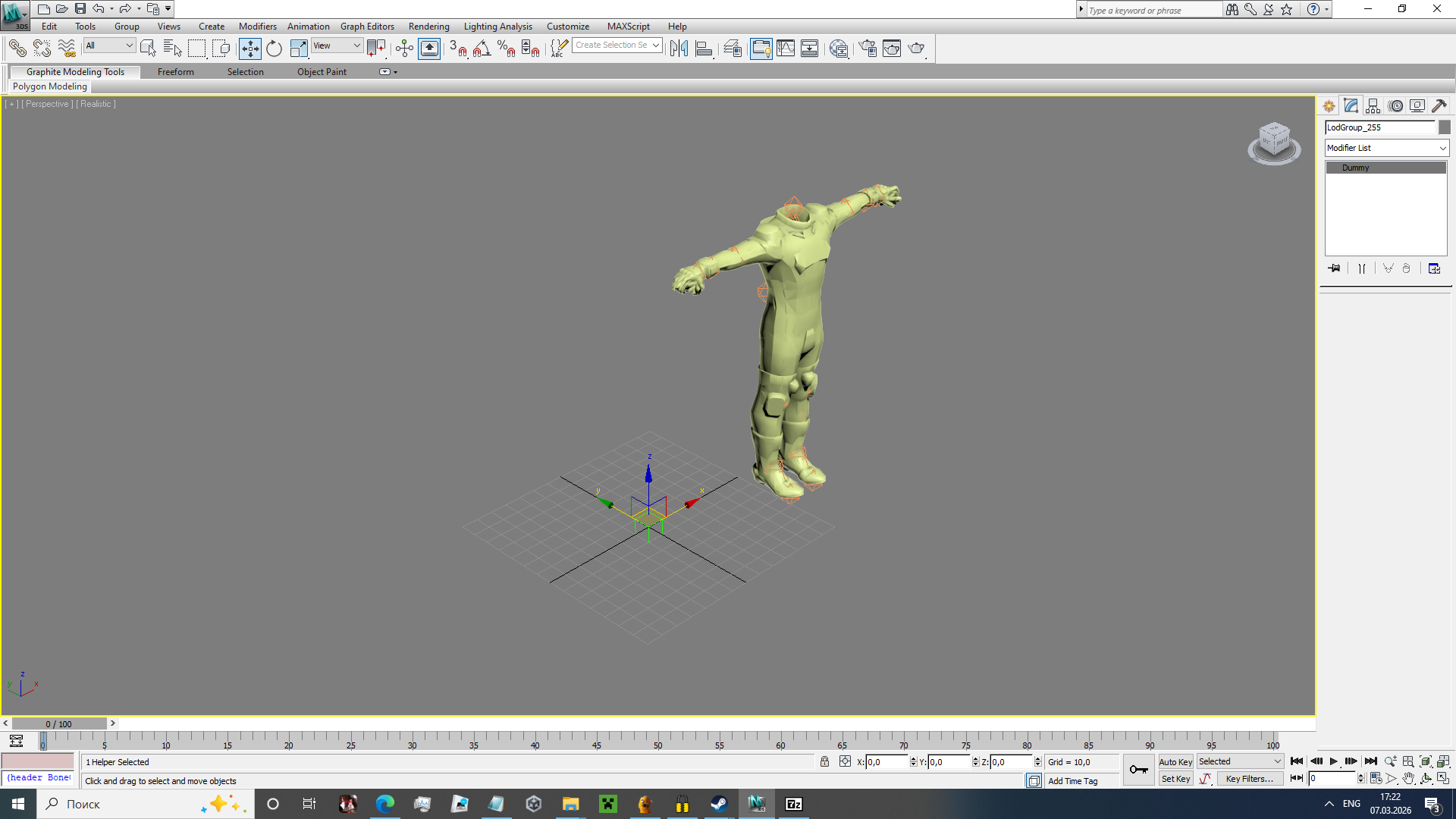The height and width of the screenshot is (819, 1456).
Task: Click the object color swatch beside LodGroup_255
Action: click(x=1444, y=127)
